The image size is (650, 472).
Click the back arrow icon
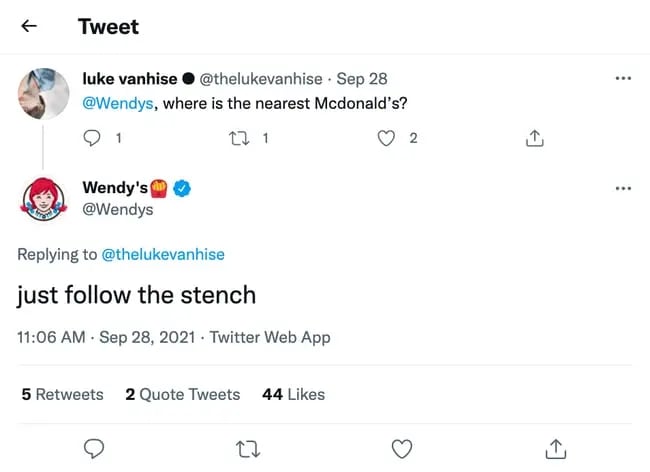coord(29,26)
